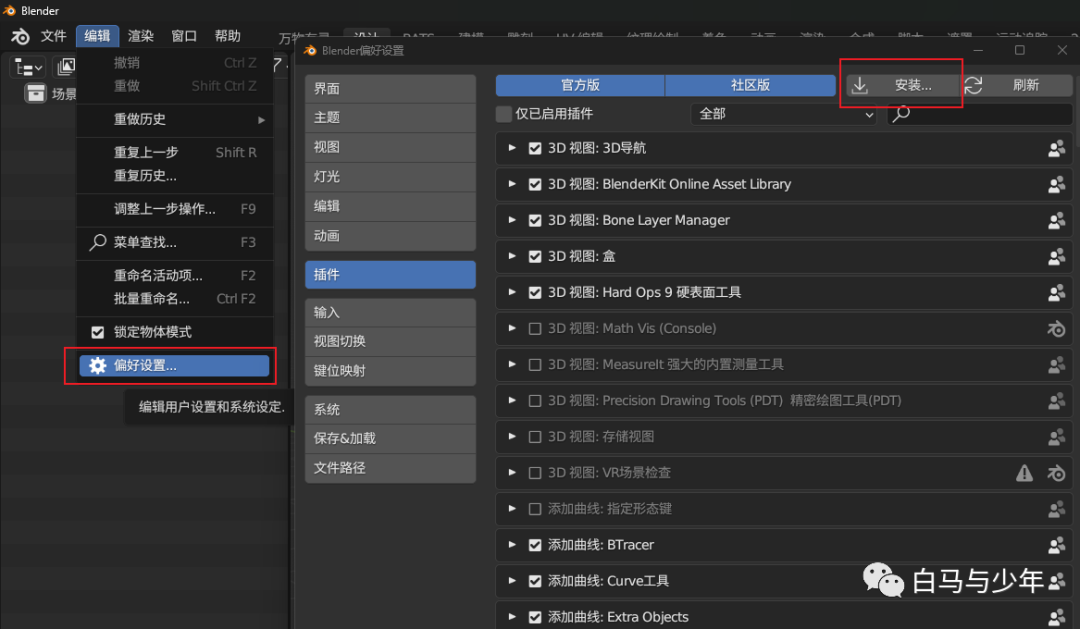Open the 全部 category dropdown
This screenshot has width=1080, height=629.
784,114
